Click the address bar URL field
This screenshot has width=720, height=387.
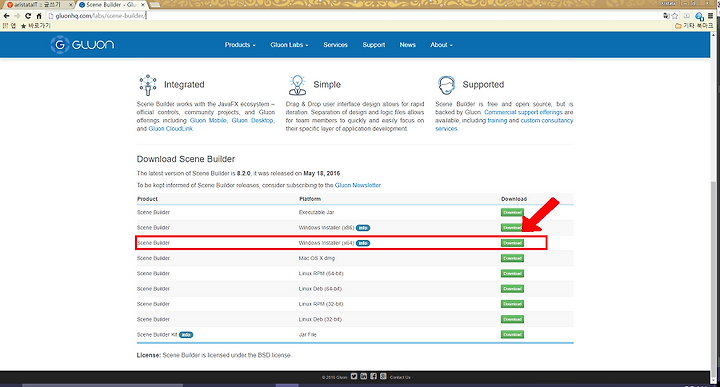tap(354, 16)
